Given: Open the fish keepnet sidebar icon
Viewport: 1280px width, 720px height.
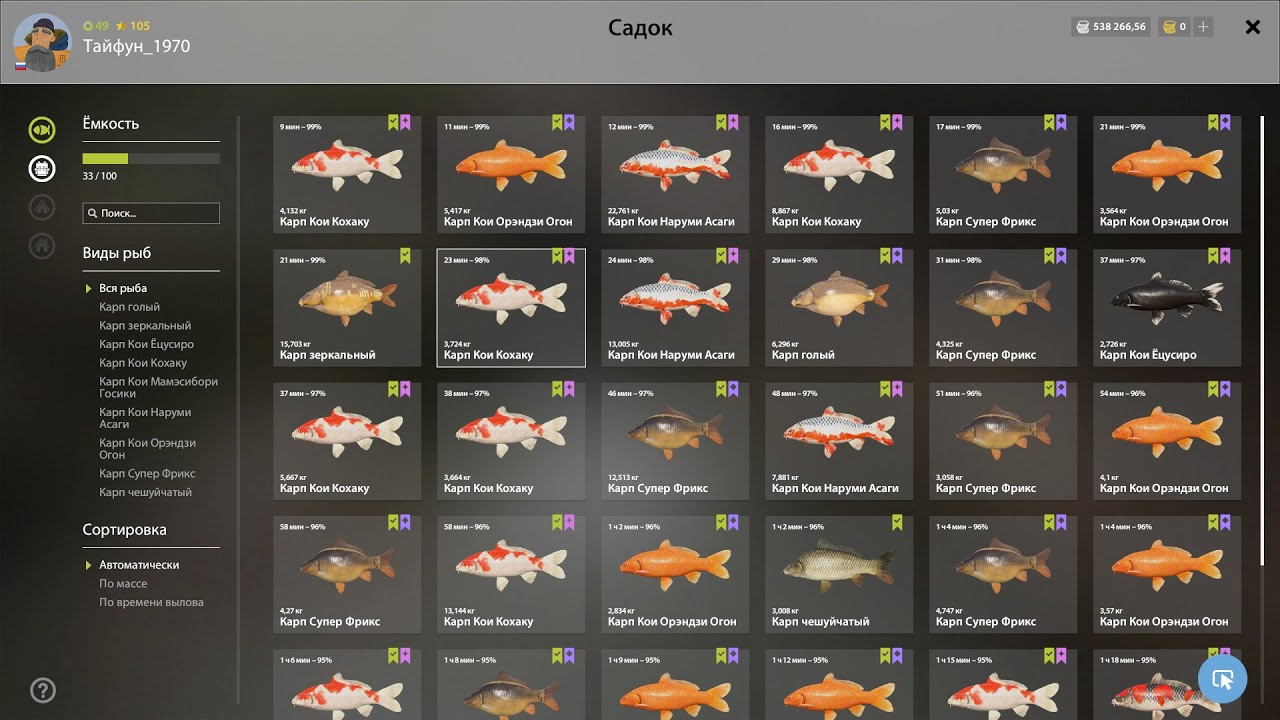Looking at the screenshot, I should 42,130.
